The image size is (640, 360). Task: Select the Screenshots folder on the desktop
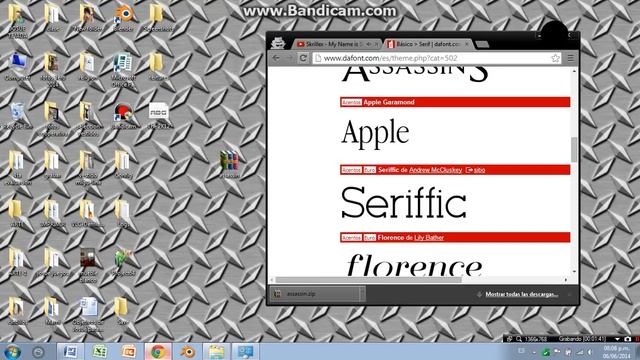158,18
